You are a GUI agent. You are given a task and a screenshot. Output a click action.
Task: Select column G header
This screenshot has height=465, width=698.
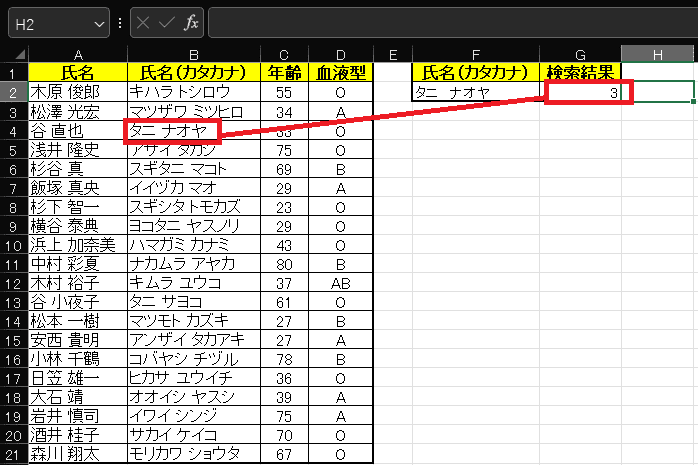580,53
